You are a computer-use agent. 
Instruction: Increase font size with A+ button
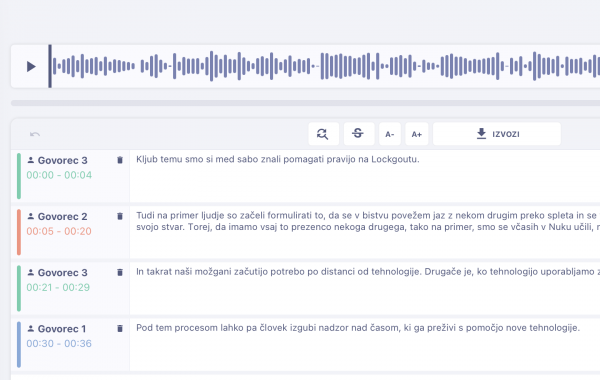pos(417,134)
